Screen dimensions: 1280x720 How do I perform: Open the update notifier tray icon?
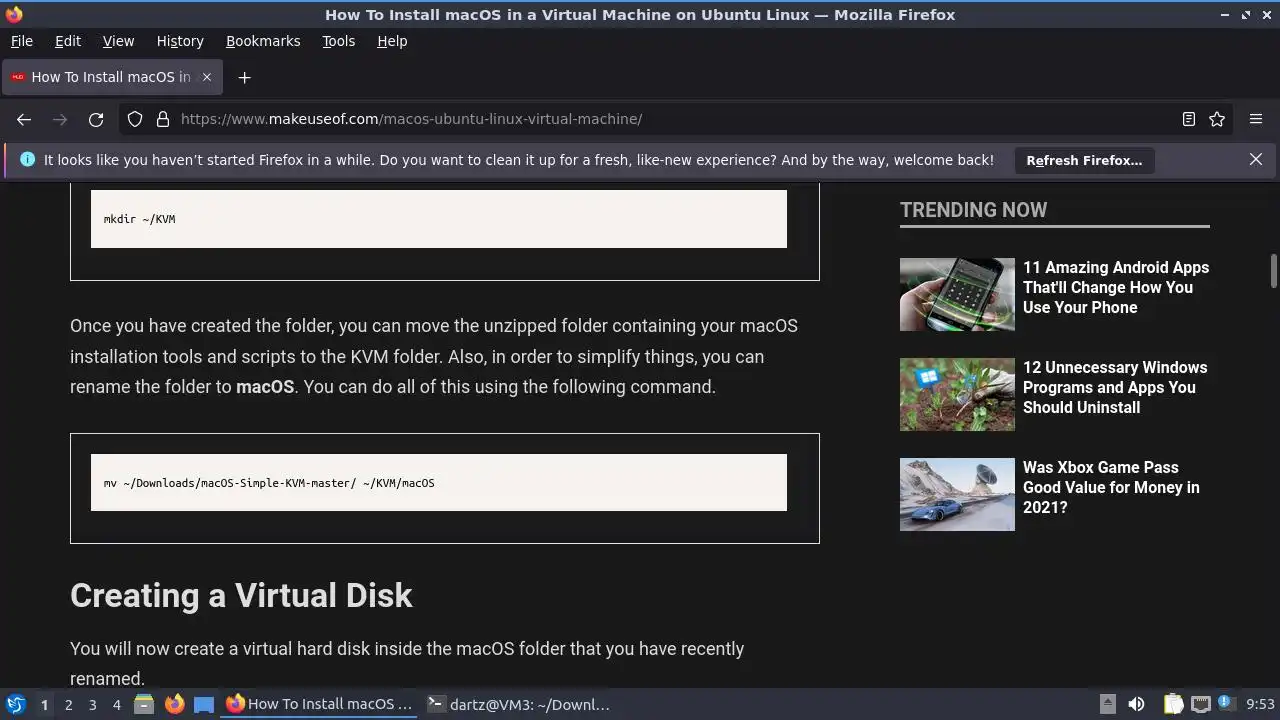1226,703
